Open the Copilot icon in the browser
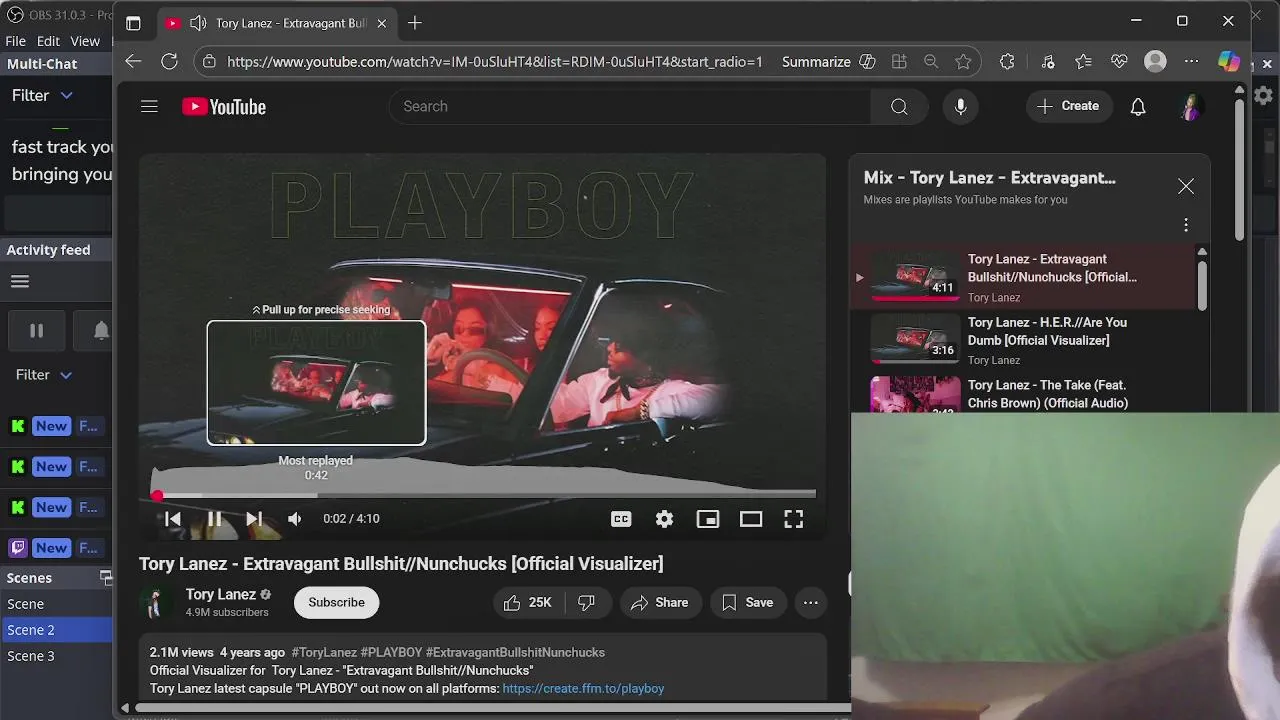Image resolution: width=1280 pixels, height=720 pixels. tap(1229, 62)
